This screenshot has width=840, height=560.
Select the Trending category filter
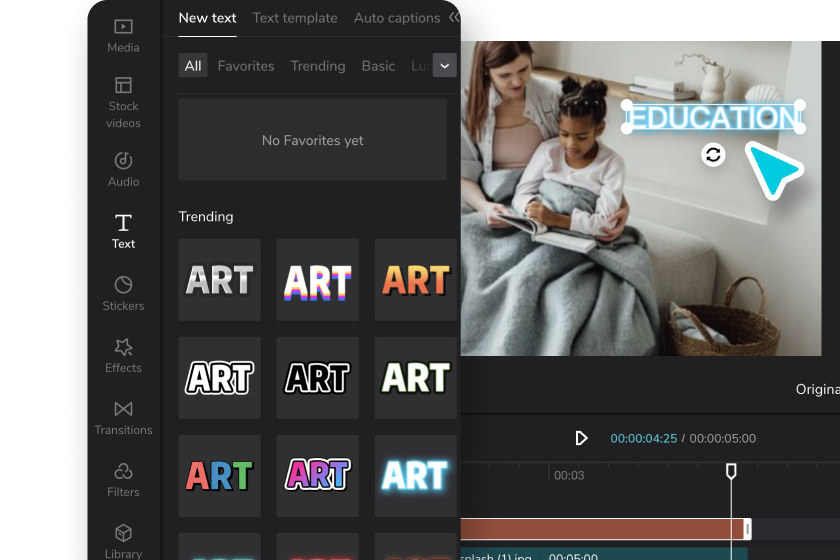pyautogui.click(x=318, y=66)
